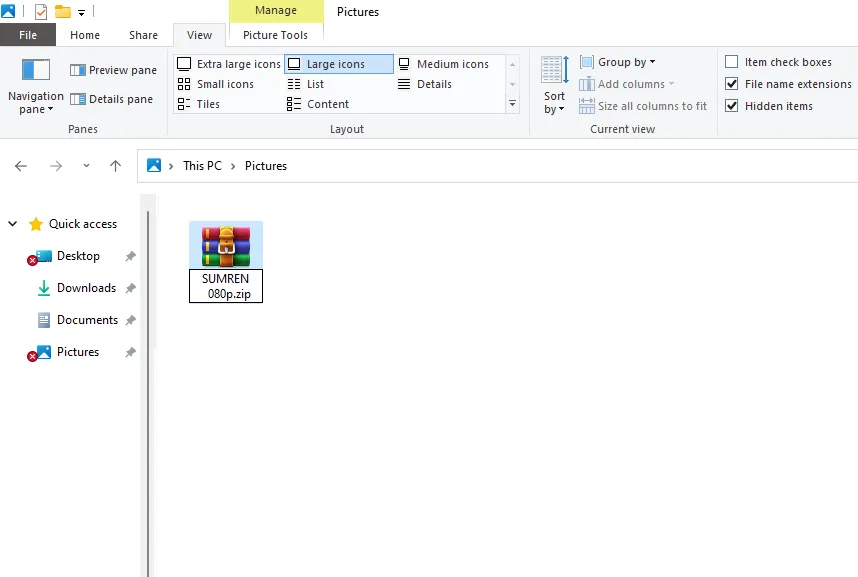
Task: Go back to previous folder
Action: pos(21,166)
